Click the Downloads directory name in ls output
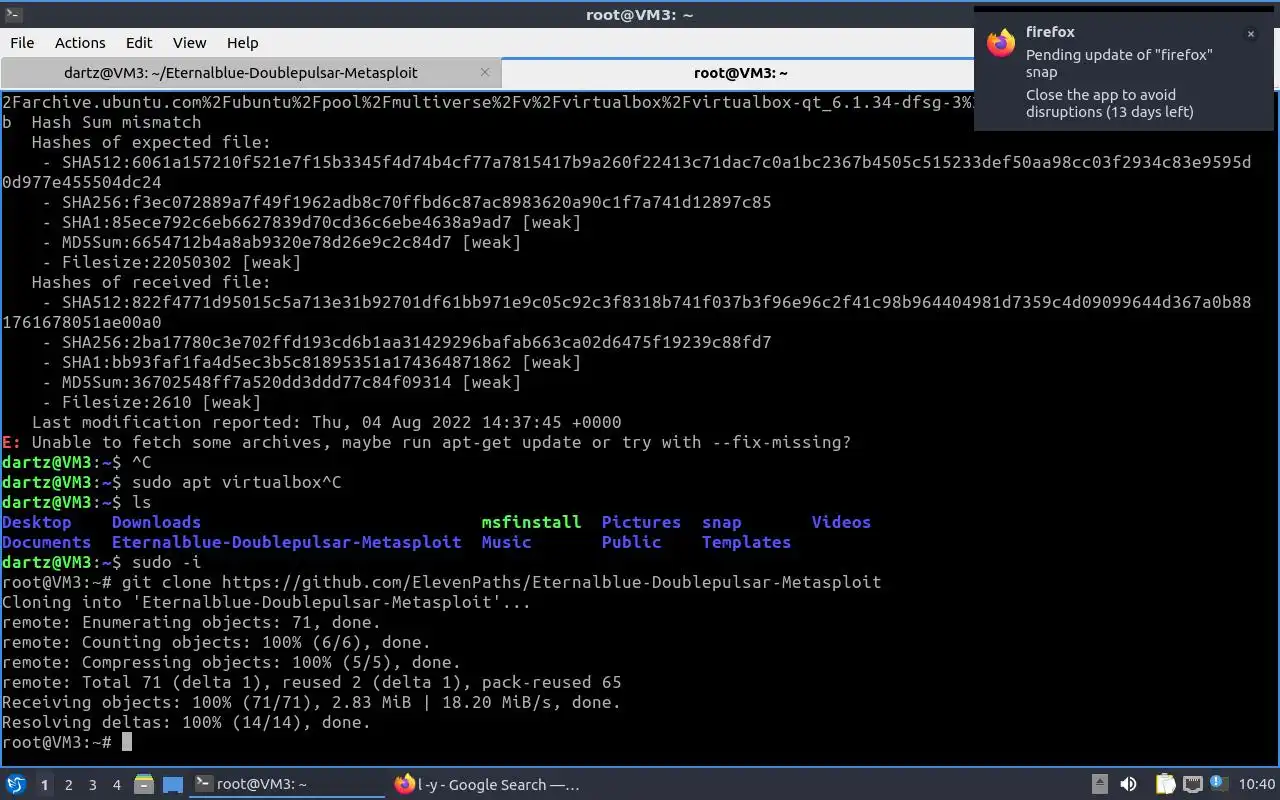Screen dimensions: 1280x800 click(x=156, y=522)
